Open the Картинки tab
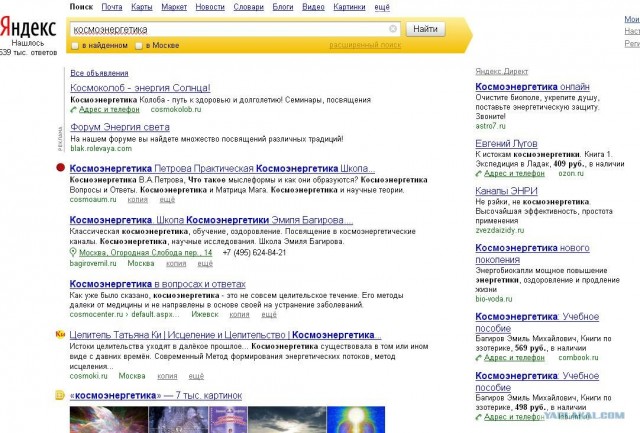 point(349,7)
